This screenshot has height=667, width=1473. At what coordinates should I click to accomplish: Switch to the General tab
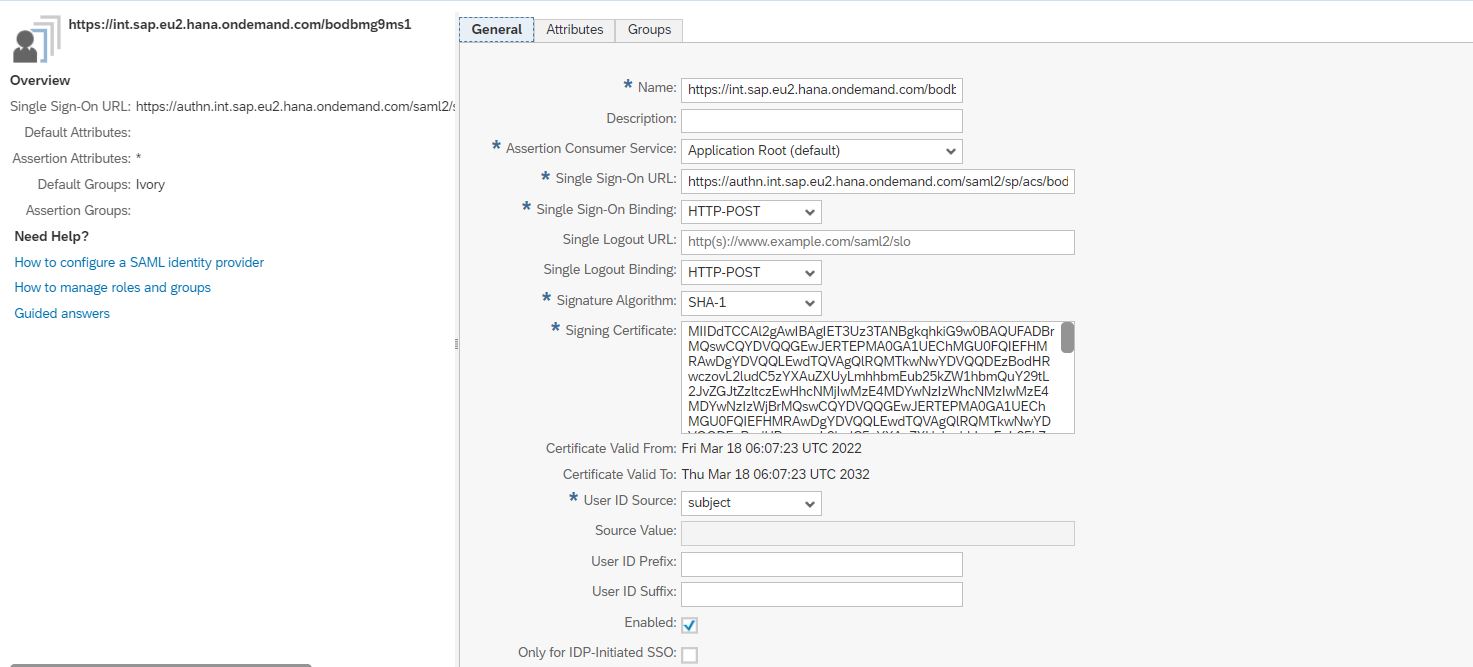click(x=497, y=29)
